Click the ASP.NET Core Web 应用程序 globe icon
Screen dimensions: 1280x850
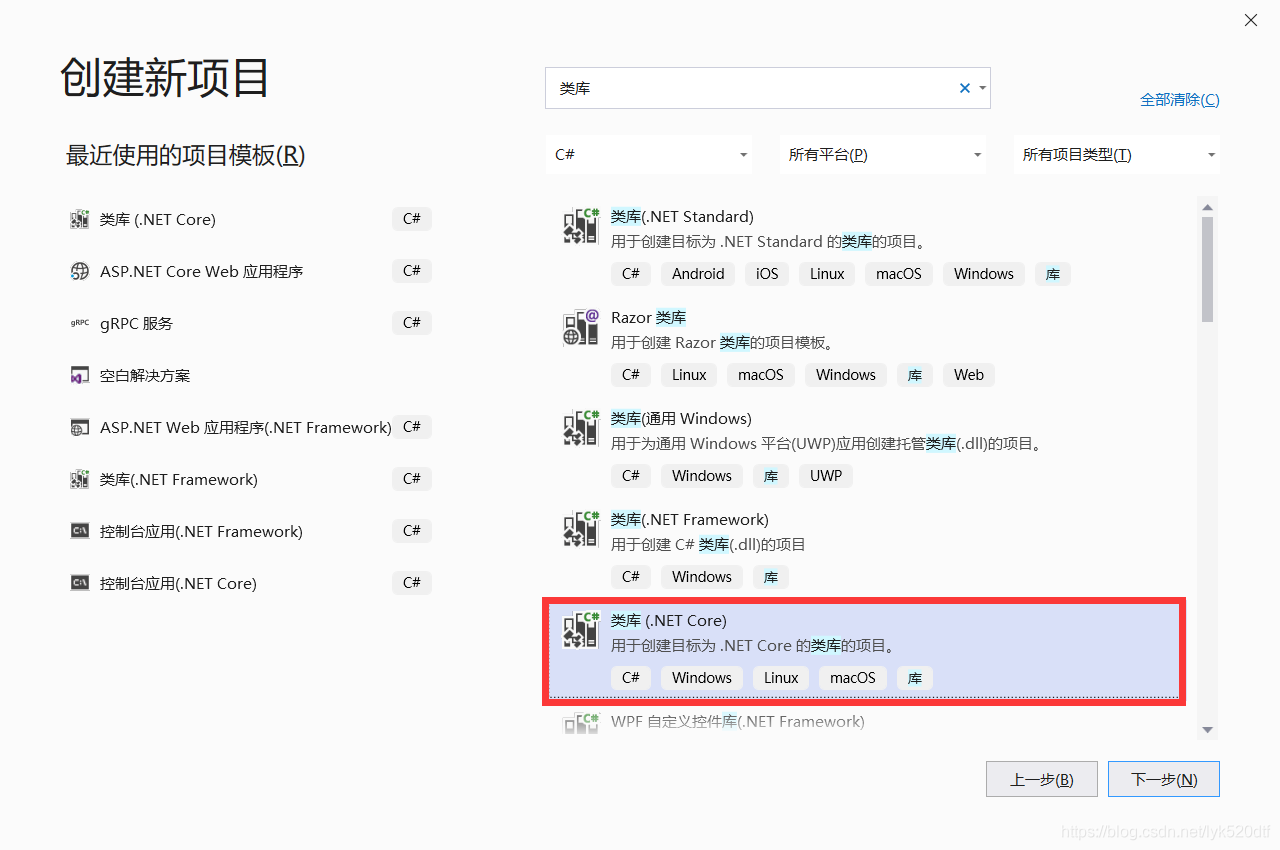tap(80, 272)
